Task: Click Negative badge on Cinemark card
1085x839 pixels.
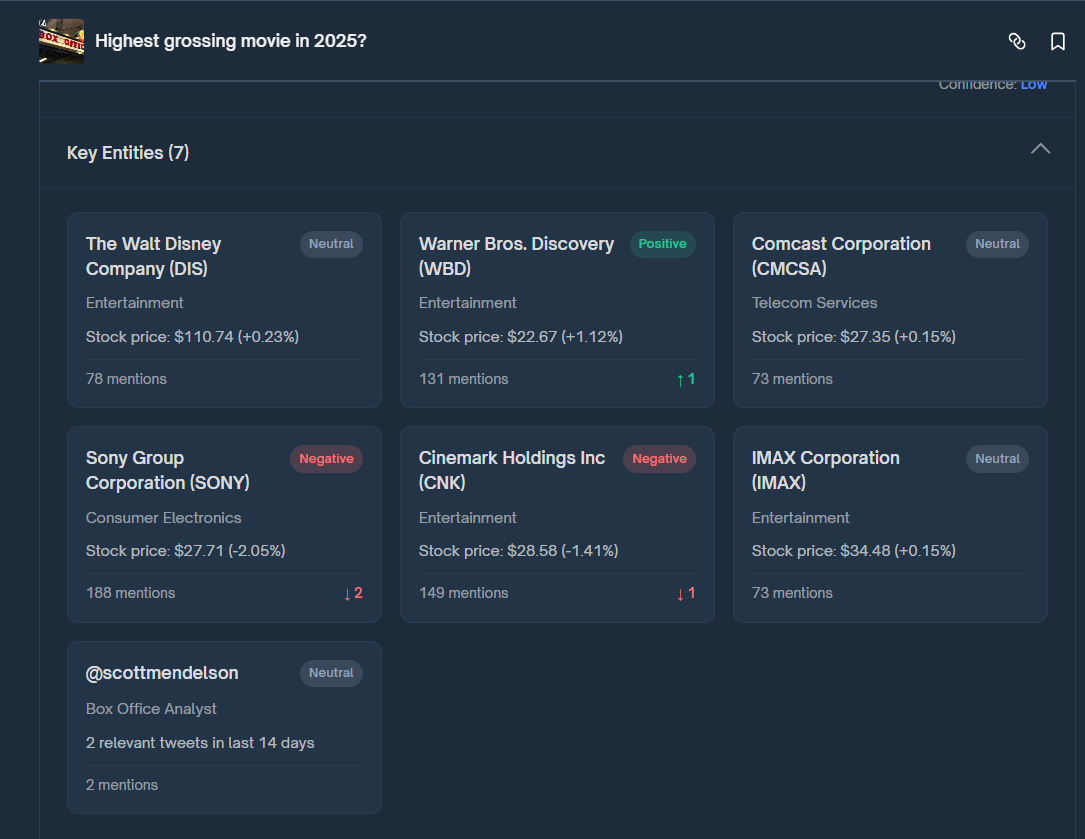Action: (x=659, y=458)
